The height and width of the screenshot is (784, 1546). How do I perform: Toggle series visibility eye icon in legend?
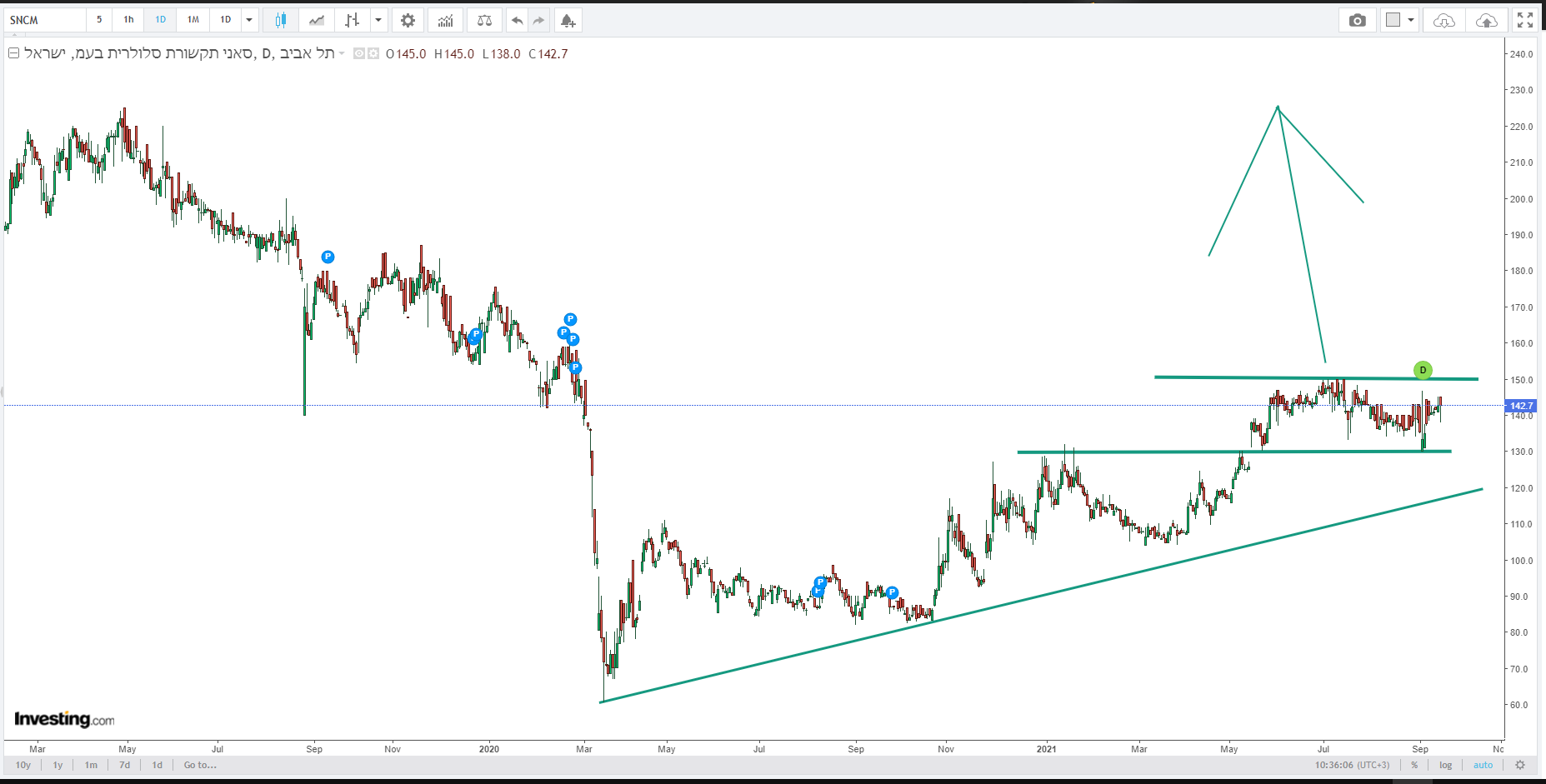[x=359, y=53]
